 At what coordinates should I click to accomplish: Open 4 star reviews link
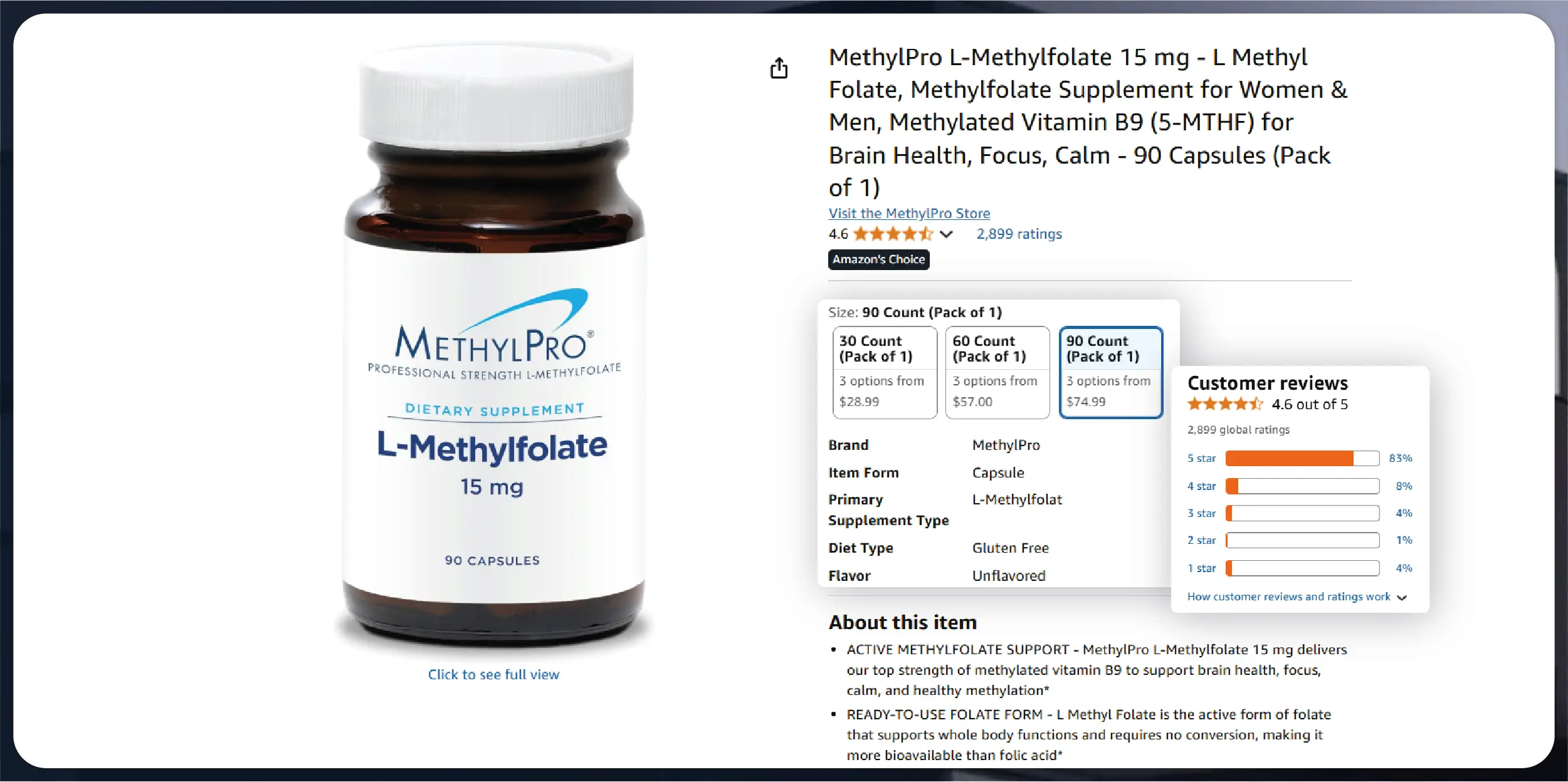pyautogui.click(x=1201, y=486)
